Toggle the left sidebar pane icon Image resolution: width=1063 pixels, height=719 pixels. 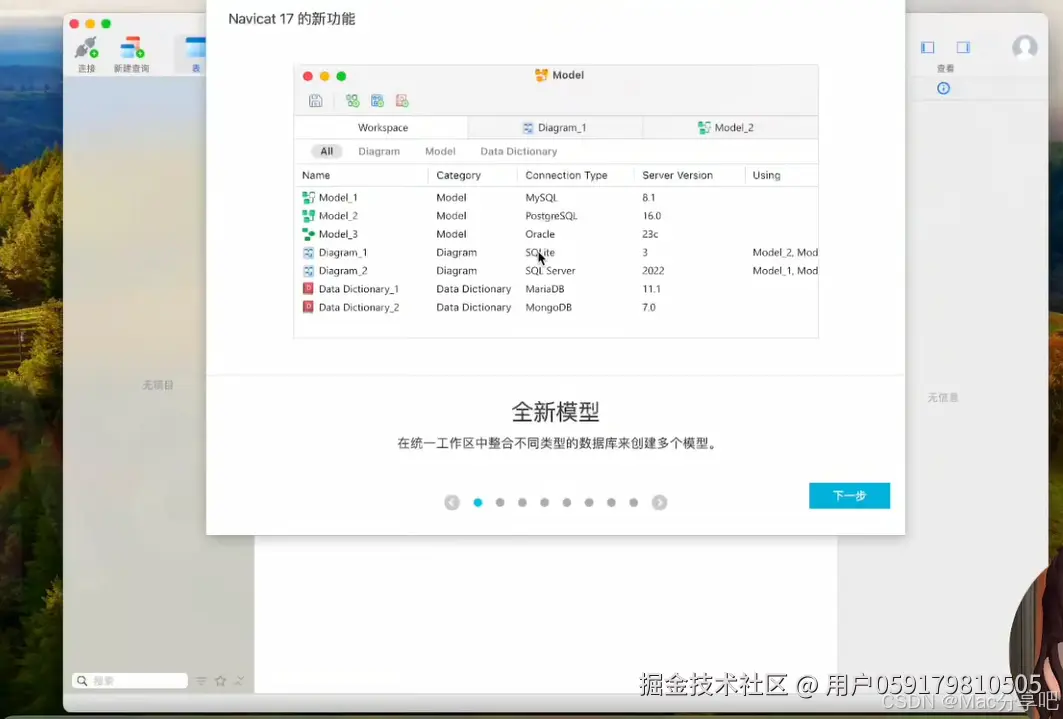pos(927,47)
